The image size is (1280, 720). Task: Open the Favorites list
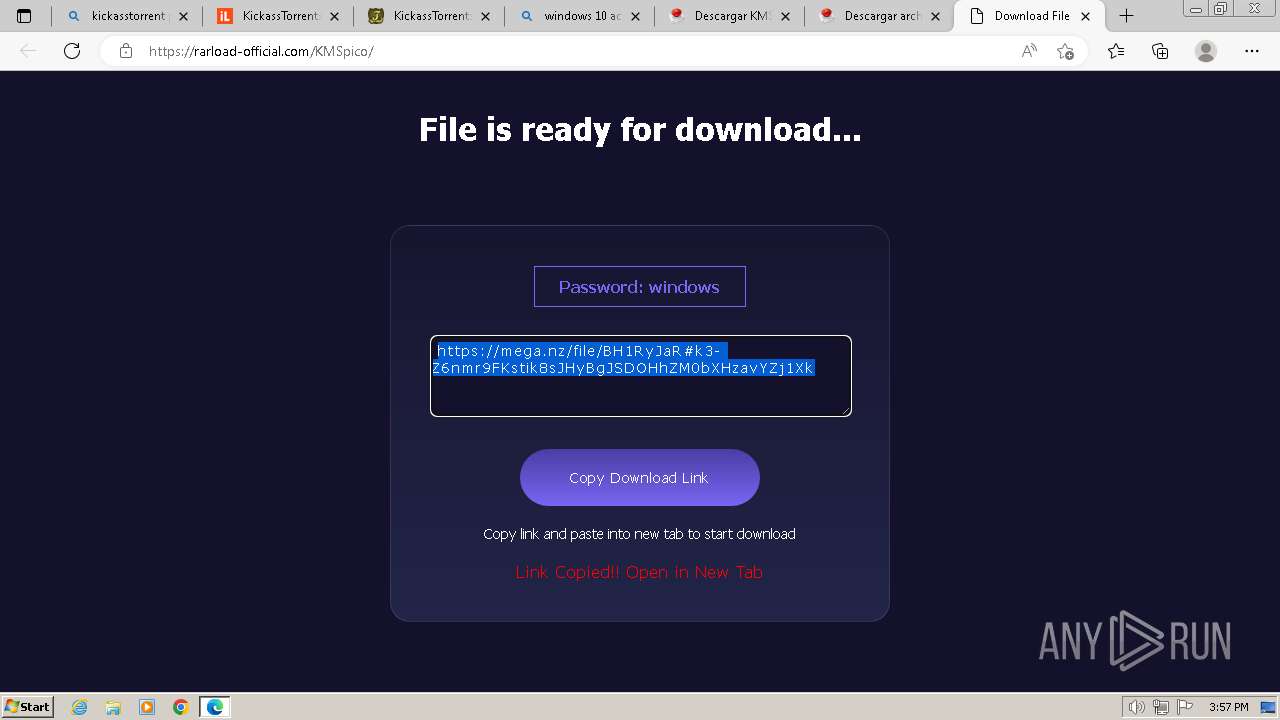click(x=1116, y=51)
